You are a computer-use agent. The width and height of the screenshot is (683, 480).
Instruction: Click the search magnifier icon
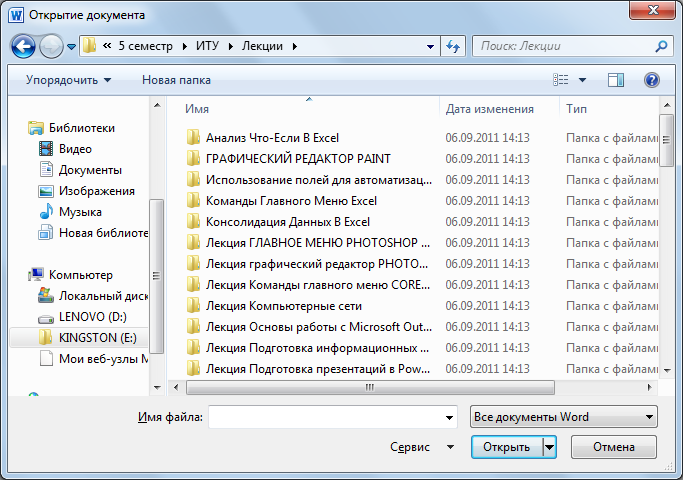point(661,46)
